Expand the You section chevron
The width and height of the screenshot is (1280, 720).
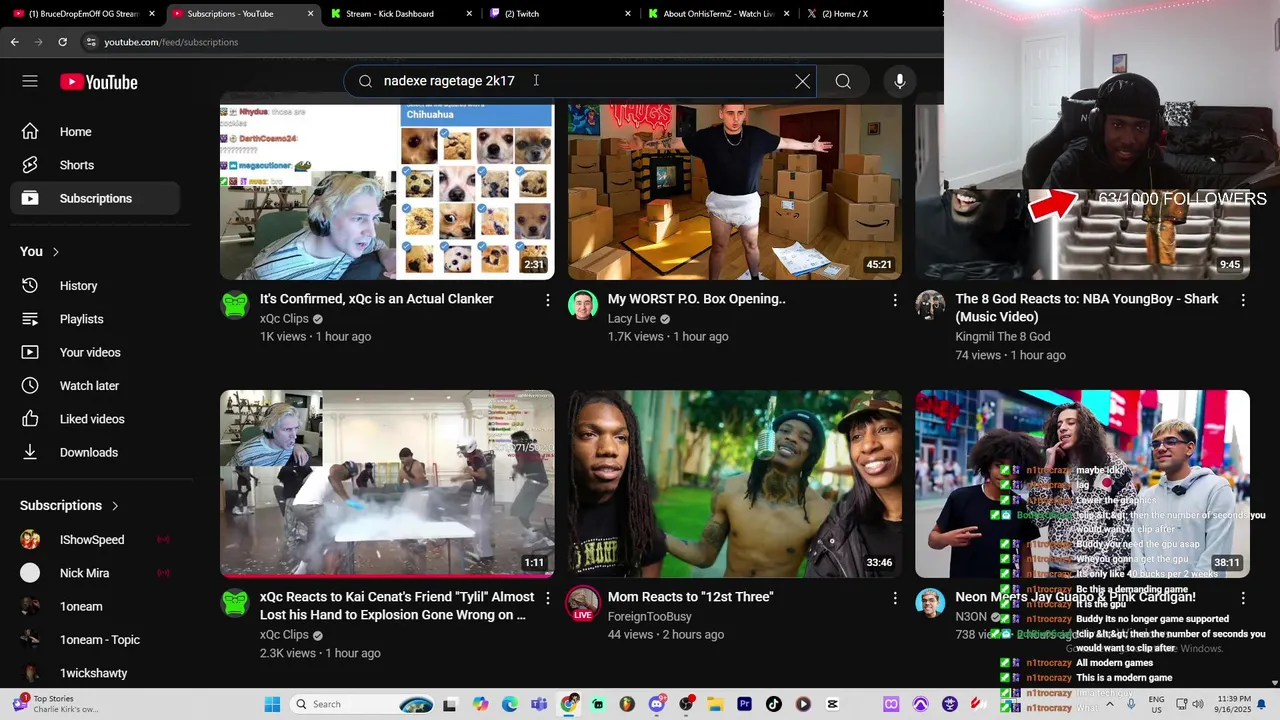coord(56,252)
